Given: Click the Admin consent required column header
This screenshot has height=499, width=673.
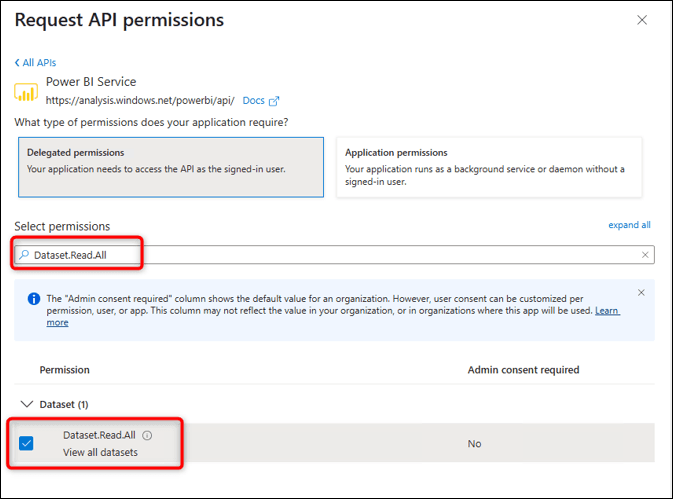Looking at the screenshot, I should click(523, 370).
